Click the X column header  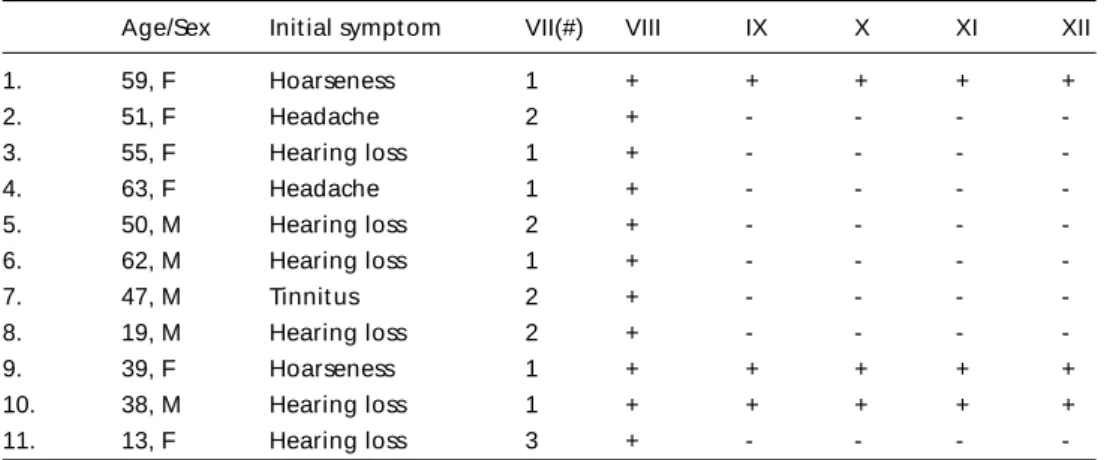(x=861, y=28)
